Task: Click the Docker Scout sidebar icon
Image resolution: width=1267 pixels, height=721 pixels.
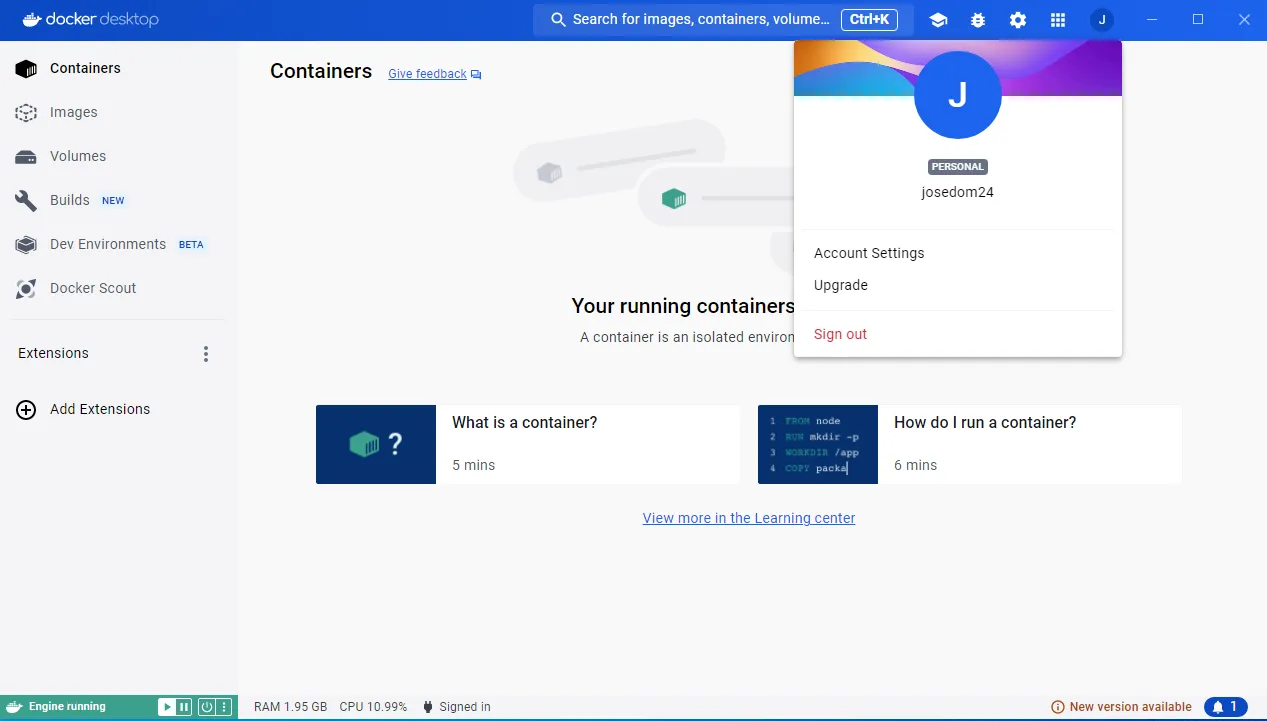Action: click(26, 289)
